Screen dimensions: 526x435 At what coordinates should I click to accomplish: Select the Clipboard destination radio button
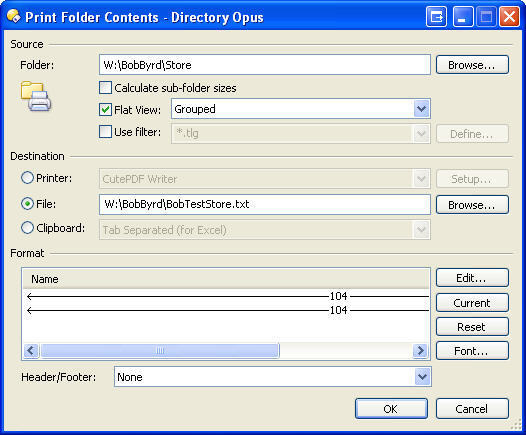pyautogui.click(x=28, y=228)
